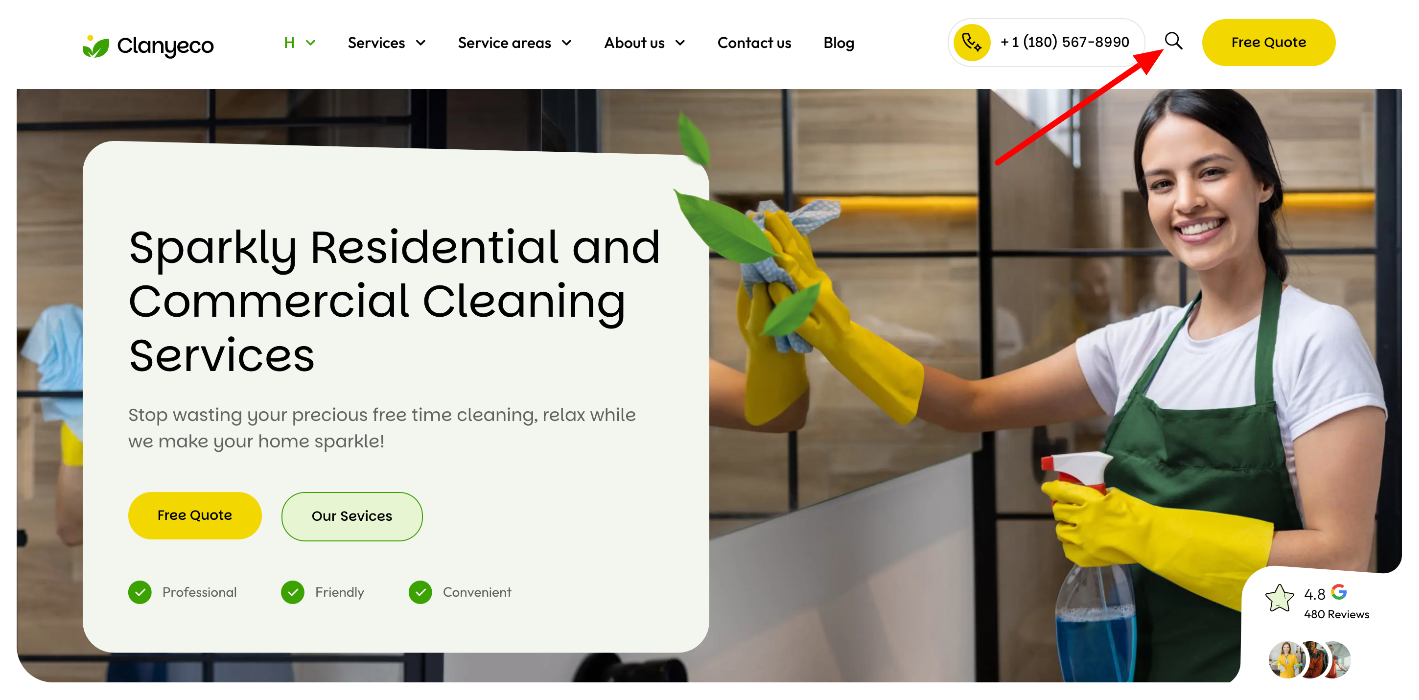Screen dimensions: 1419x700
Task: Select the Our Sevices button
Action: 352,516
